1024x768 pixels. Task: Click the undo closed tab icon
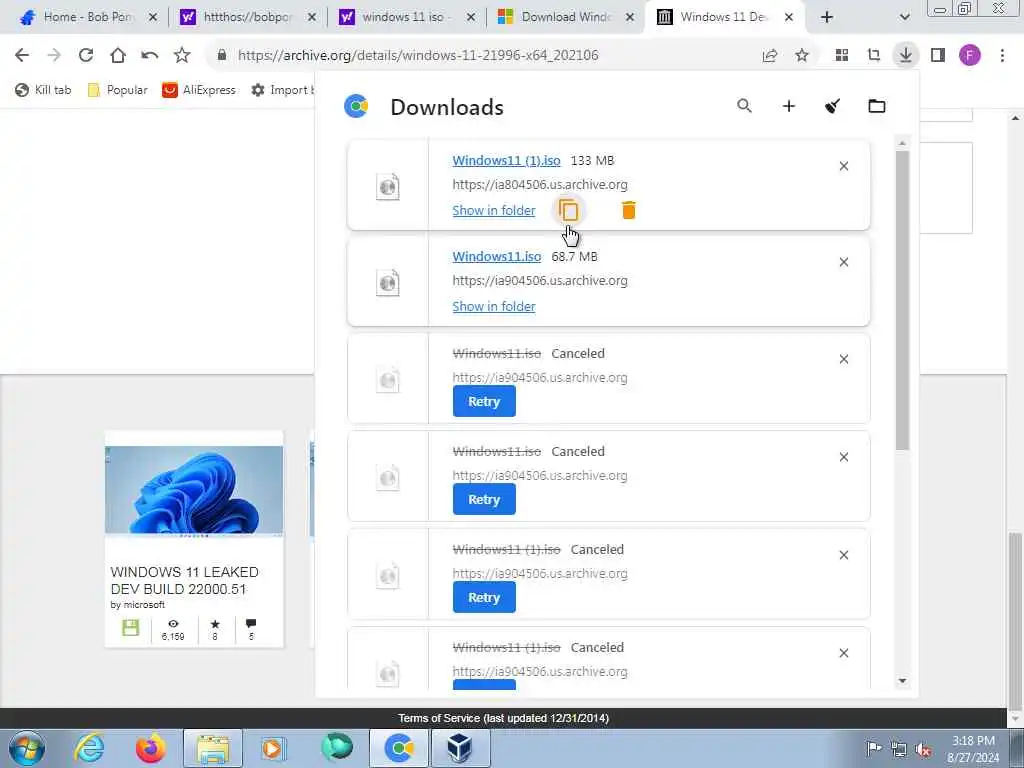(150, 56)
